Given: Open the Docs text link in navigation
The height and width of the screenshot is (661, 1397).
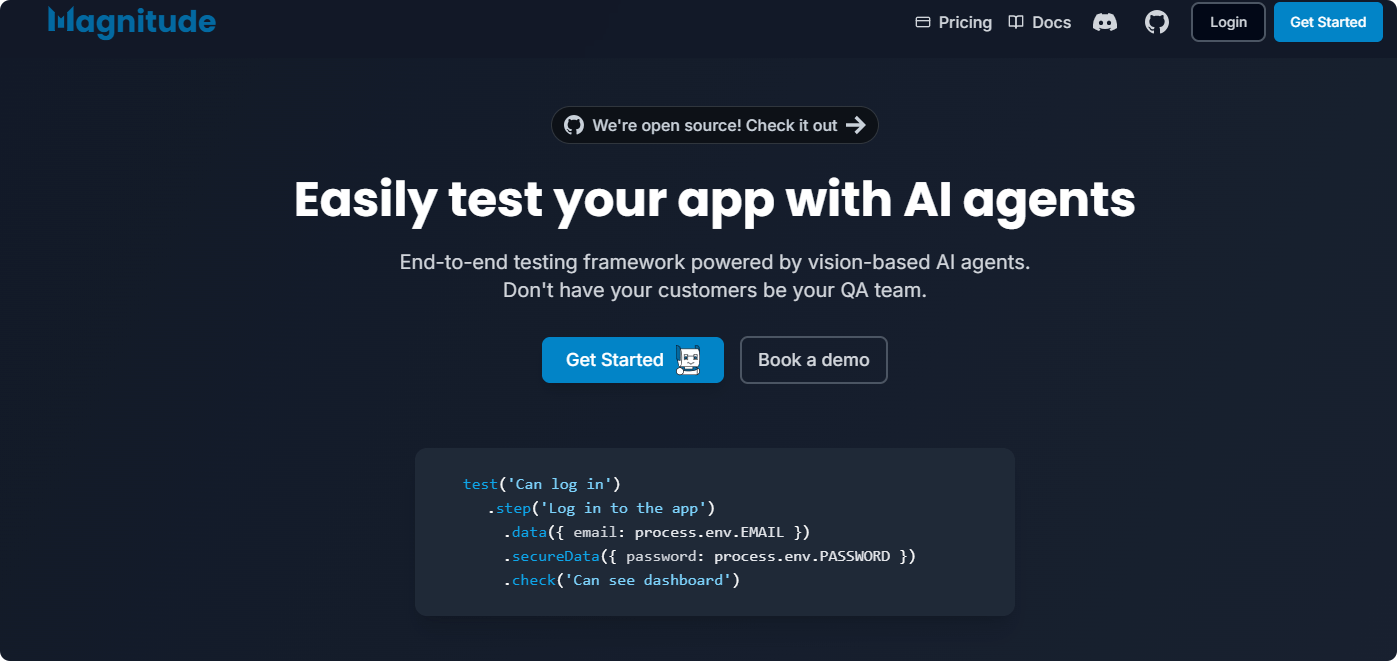Looking at the screenshot, I should pos(1051,22).
